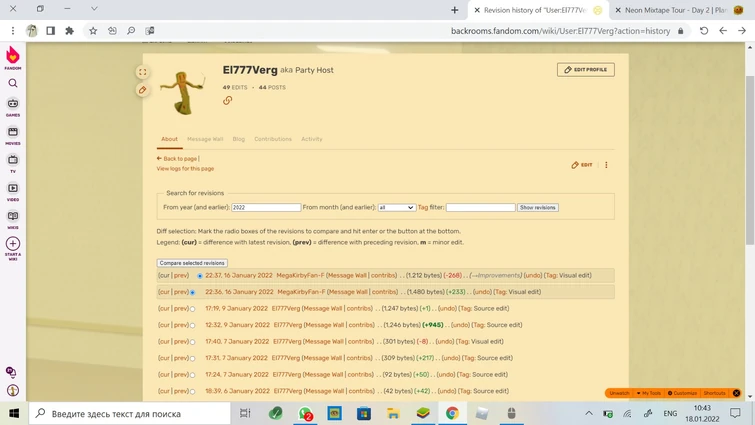Open the Wikis section in sidebar
This screenshot has width=755, height=425.
(13, 219)
